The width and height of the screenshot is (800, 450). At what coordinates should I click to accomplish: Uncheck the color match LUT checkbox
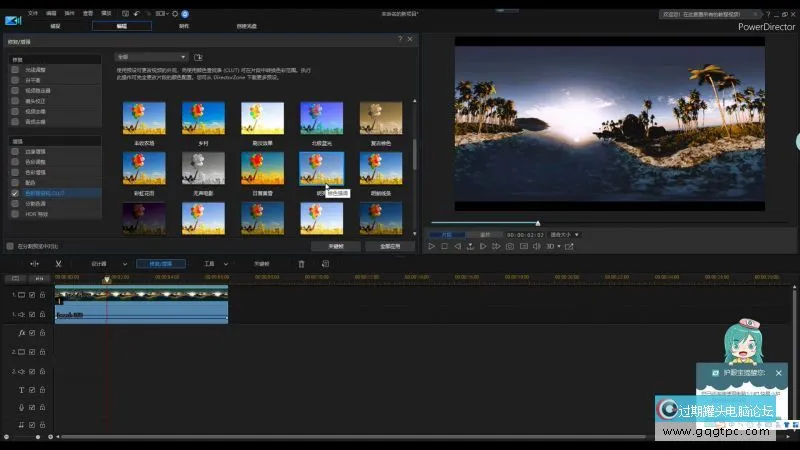point(15,192)
